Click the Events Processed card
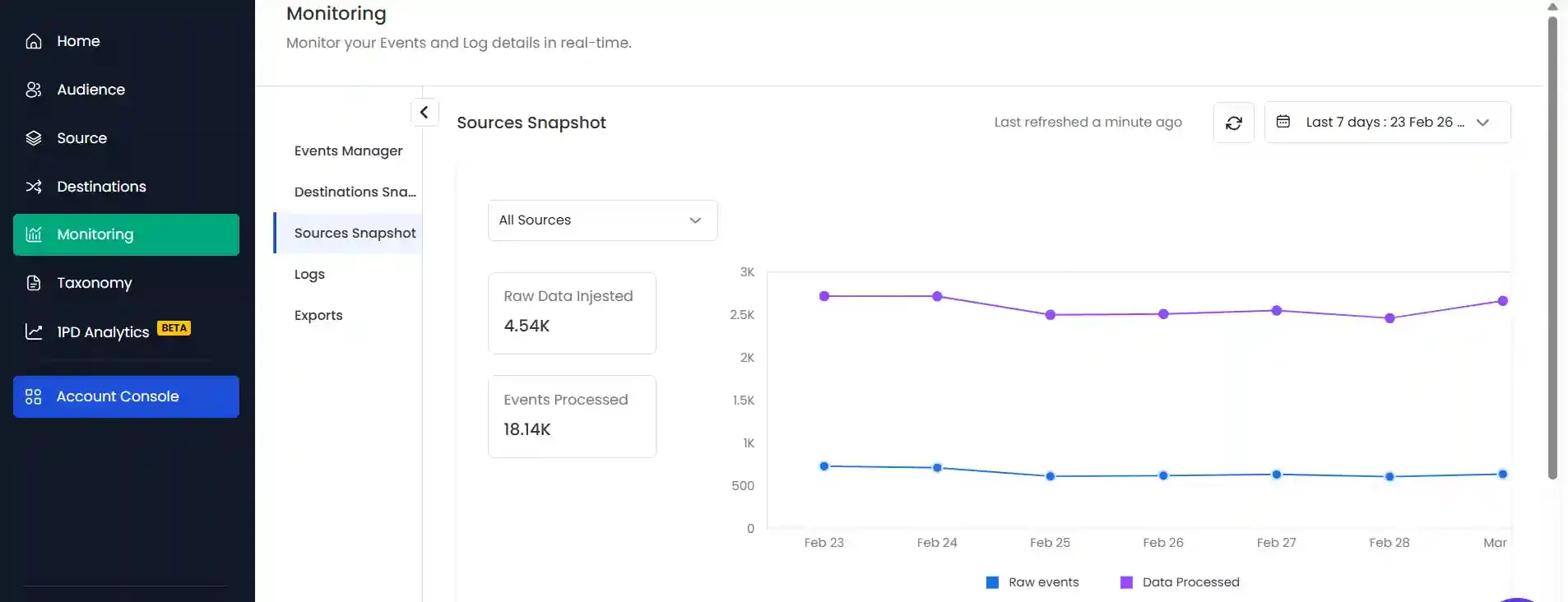This screenshot has width=1568, height=602. 572,416
